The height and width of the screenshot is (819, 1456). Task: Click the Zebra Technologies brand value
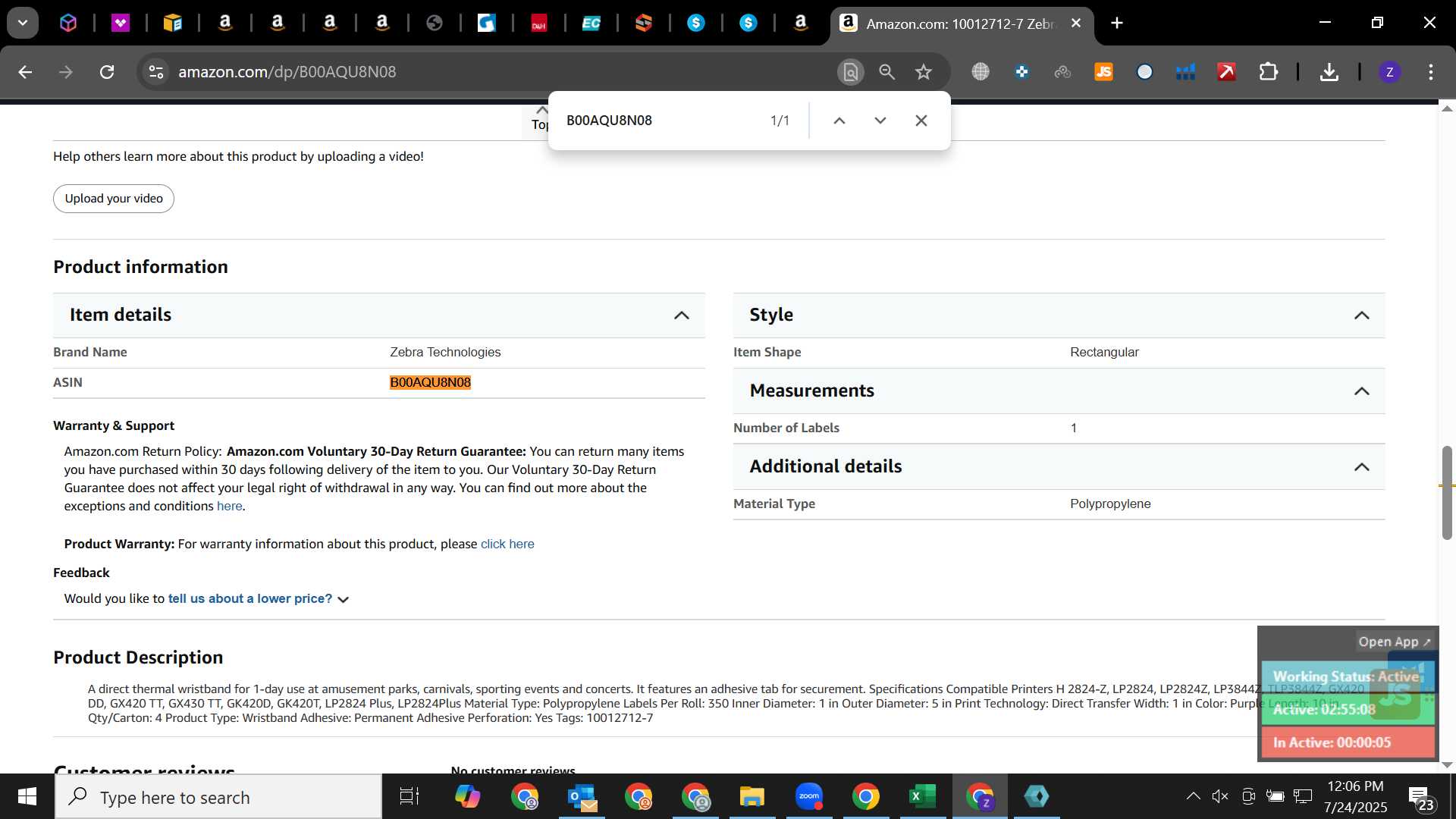(445, 353)
